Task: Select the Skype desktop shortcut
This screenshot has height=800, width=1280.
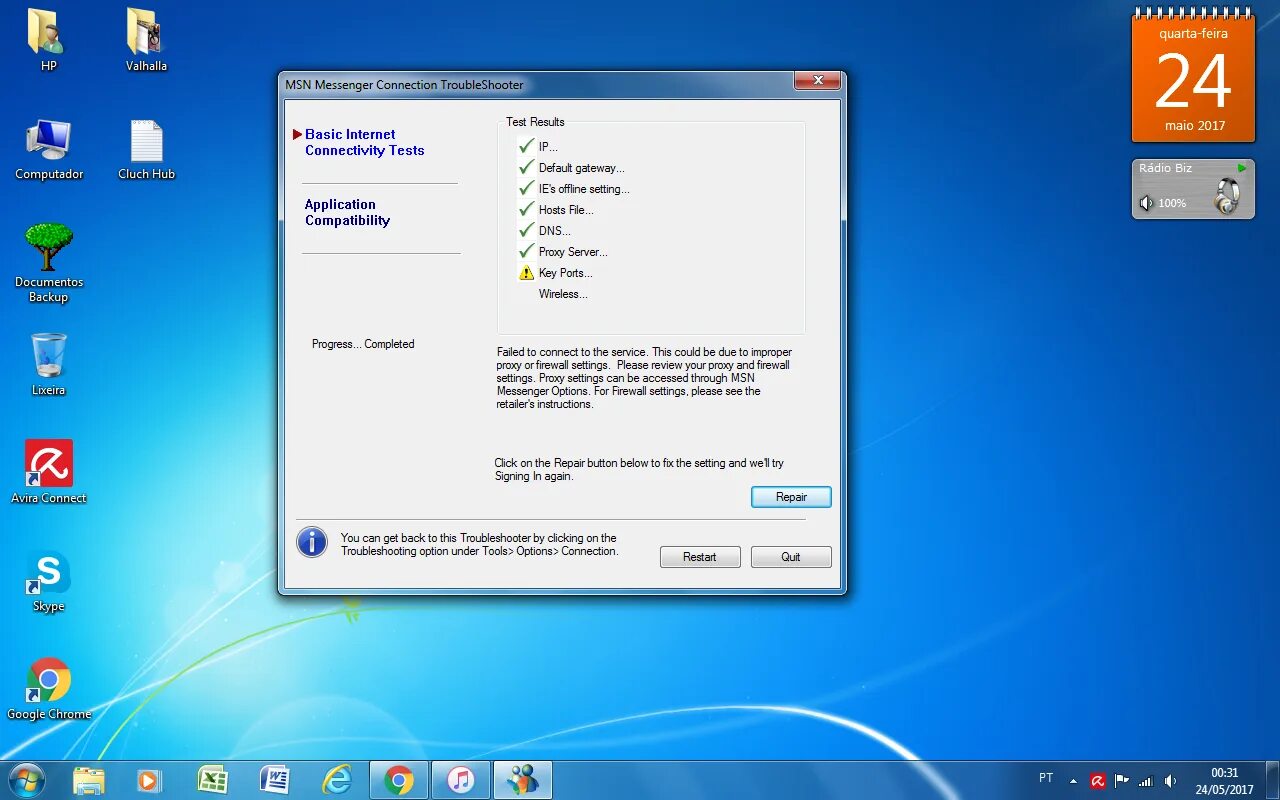Action: pyautogui.click(x=48, y=581)
